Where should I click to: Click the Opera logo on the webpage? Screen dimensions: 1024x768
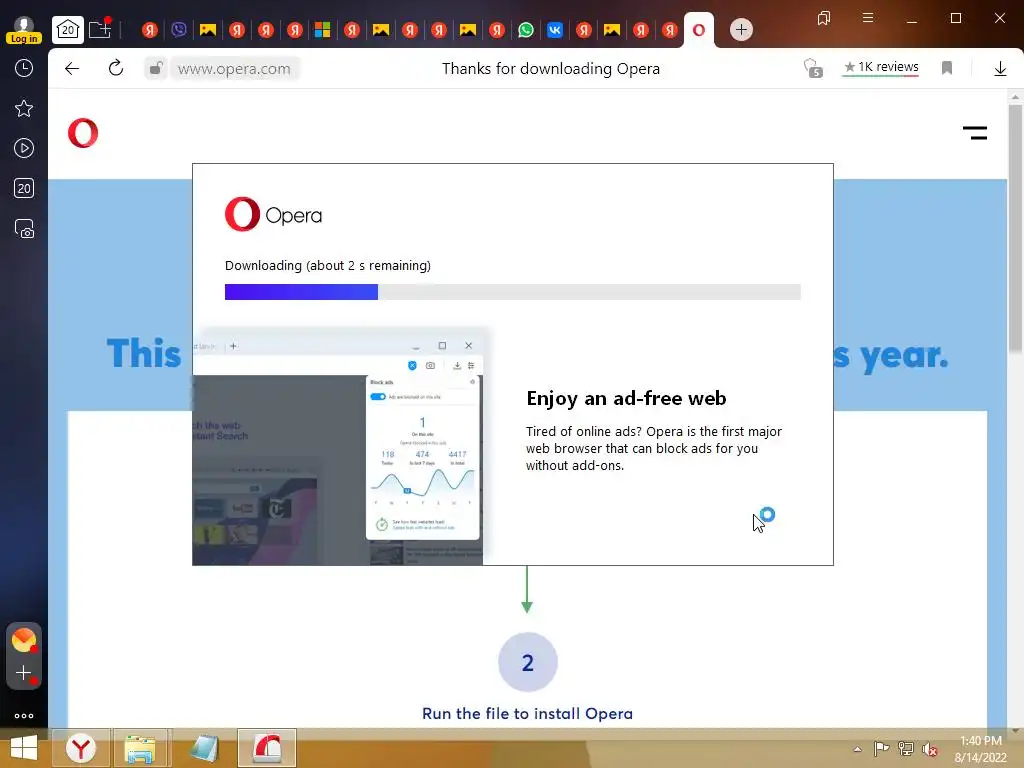click(x=83, y=133)
